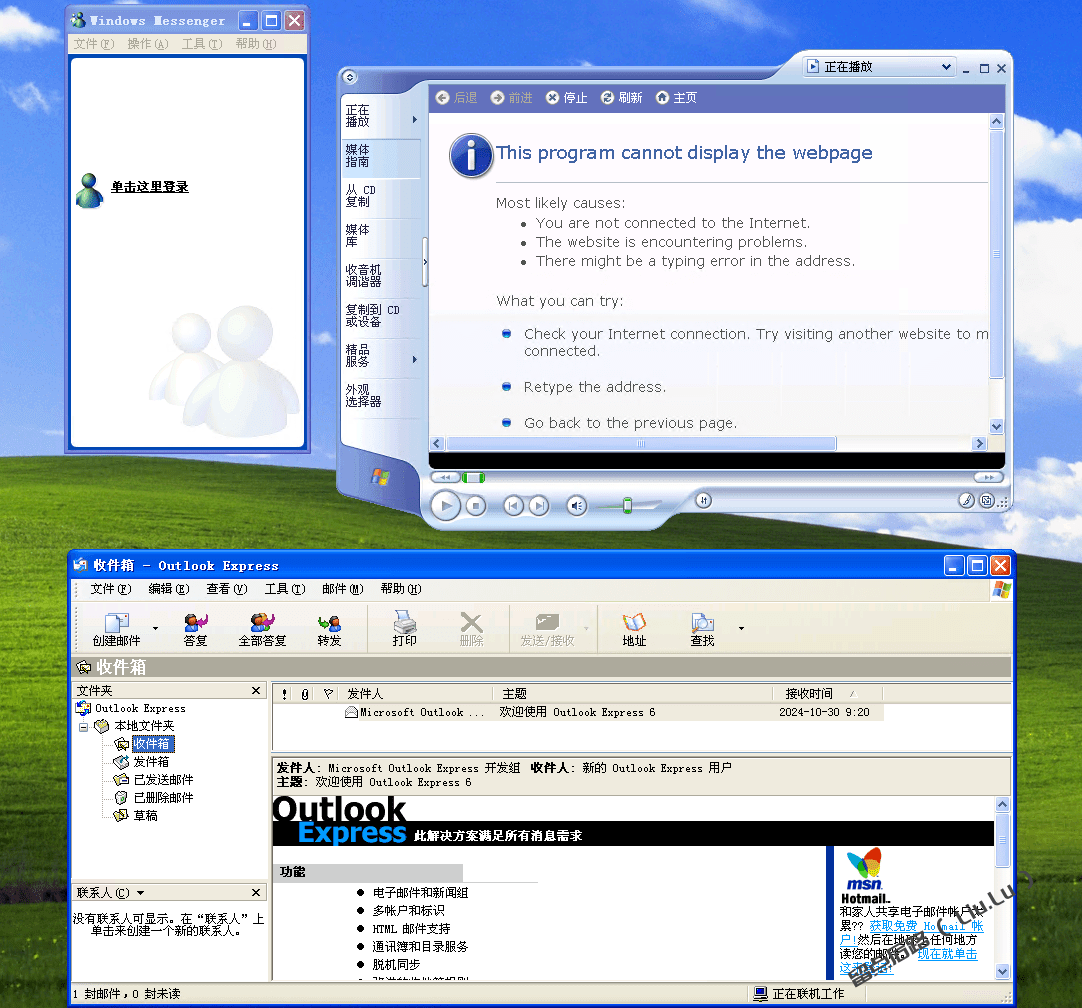Close the Contacts (联系人) pane
The height and width of the screenshot is (1008, 1082).
[x=256, y=893]
